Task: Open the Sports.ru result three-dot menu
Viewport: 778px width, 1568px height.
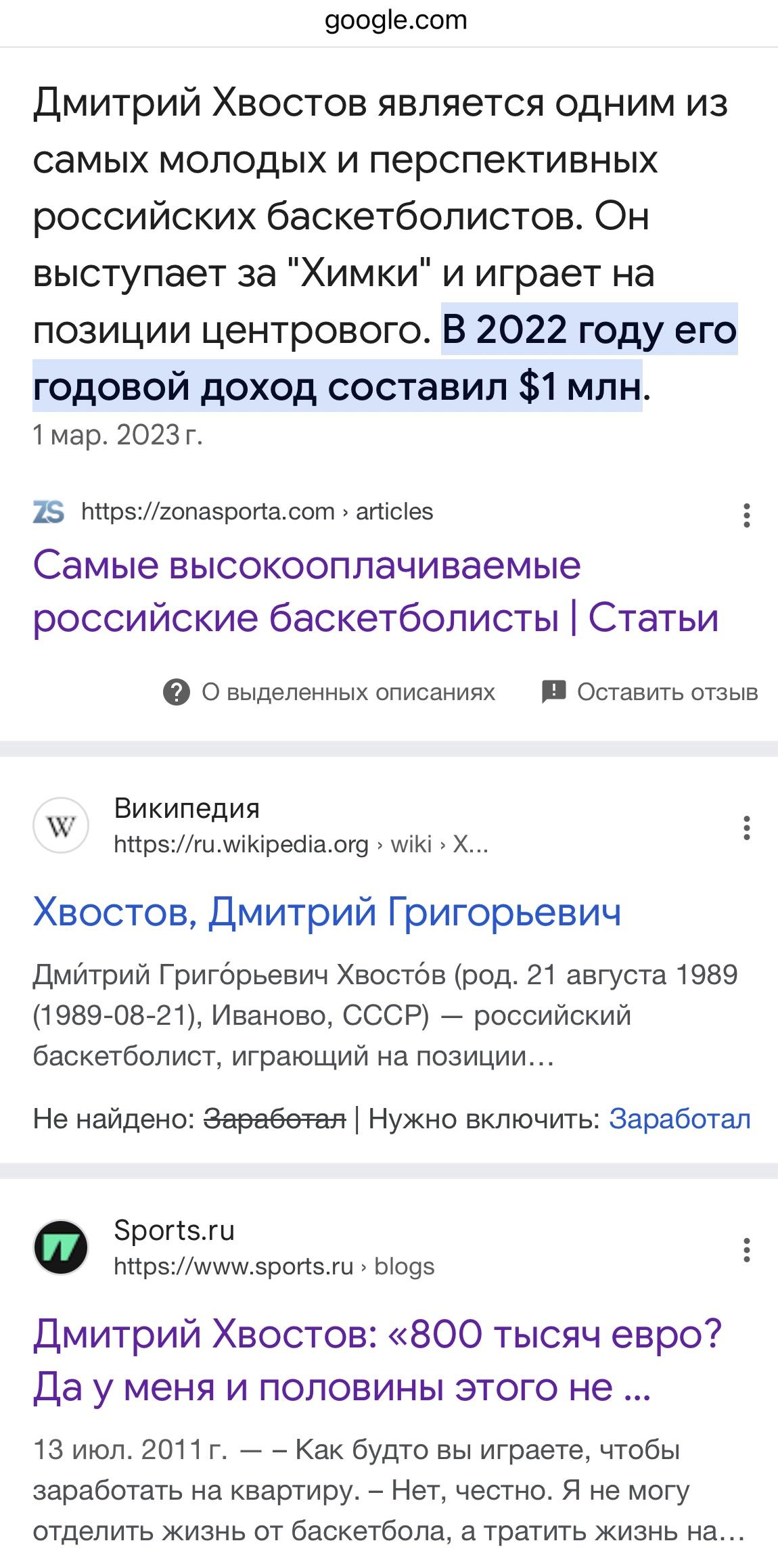Action: click(746, 1250)
